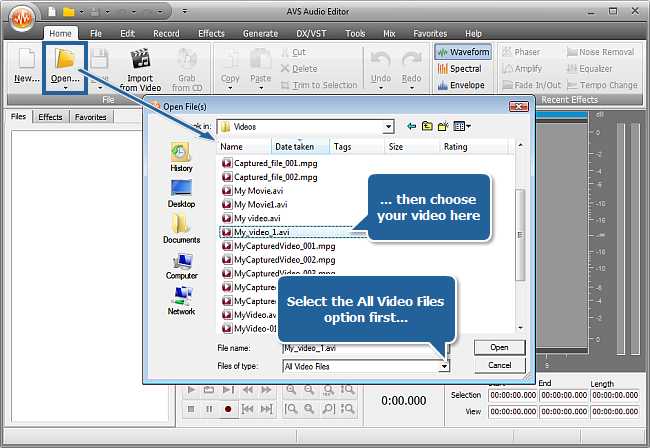Open Network location in dialog sidebar
650x448 pixels.
181,300
